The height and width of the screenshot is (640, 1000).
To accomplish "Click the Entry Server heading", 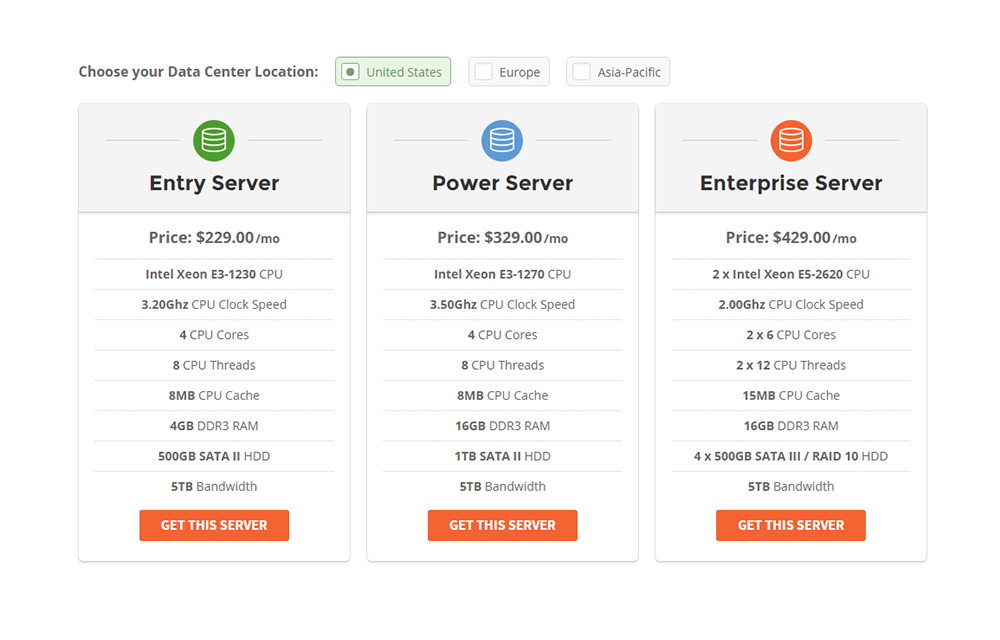I will point(214,184).
